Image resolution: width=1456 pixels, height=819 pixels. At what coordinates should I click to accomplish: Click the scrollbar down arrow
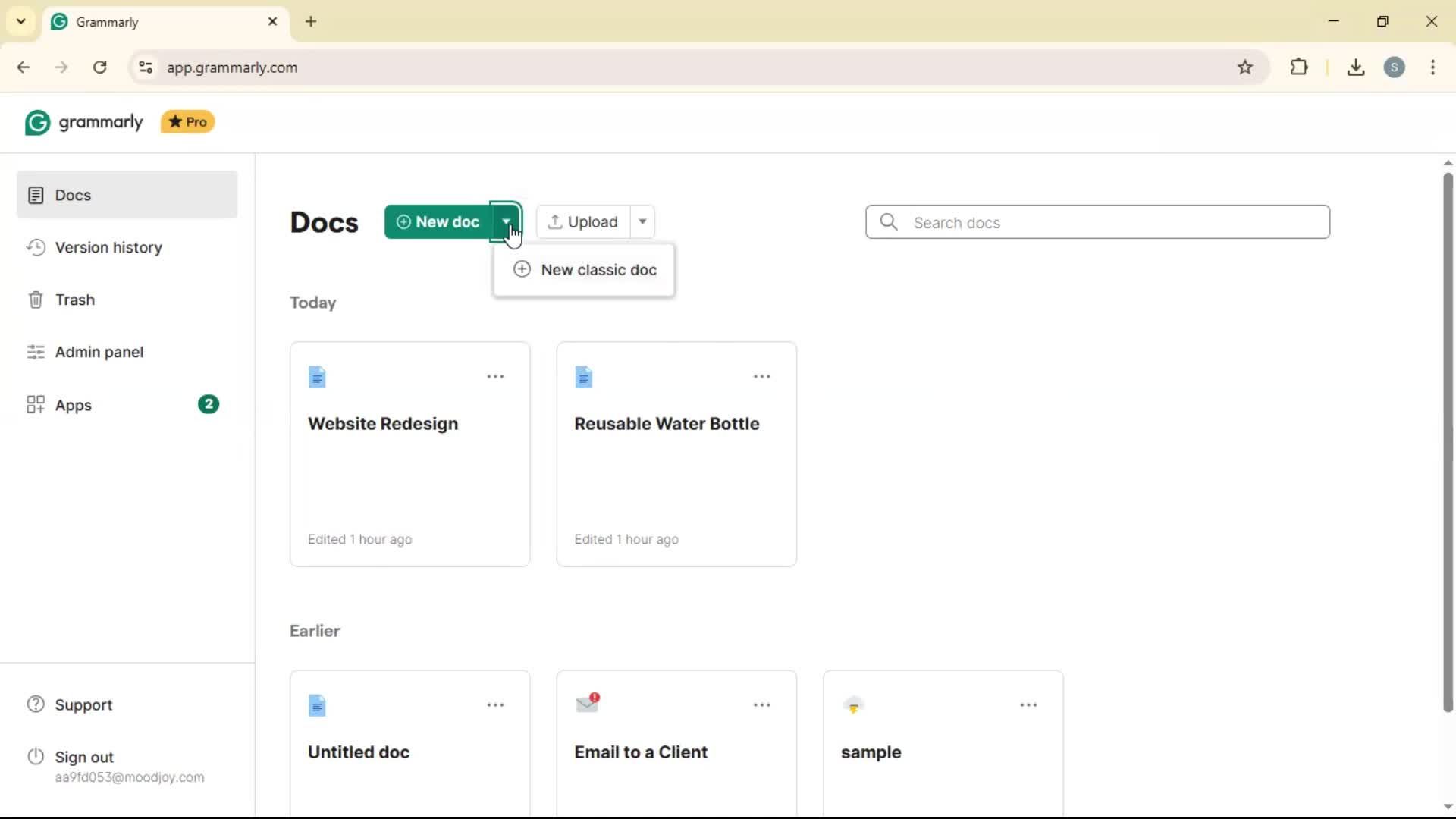coord(1448,807)
